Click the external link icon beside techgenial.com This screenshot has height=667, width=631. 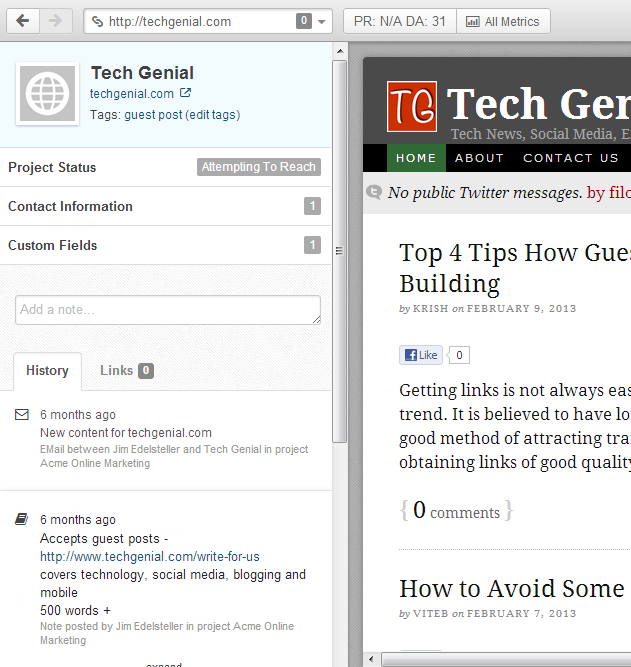[185, 93]
